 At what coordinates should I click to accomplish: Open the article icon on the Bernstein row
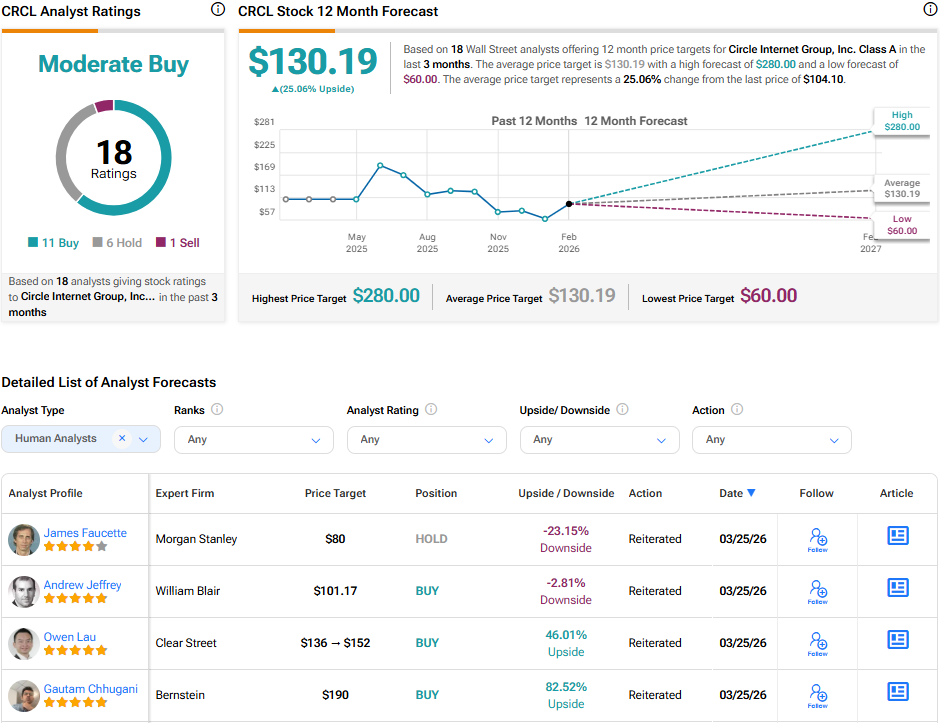pyautogui.click(x=897, y=691)
